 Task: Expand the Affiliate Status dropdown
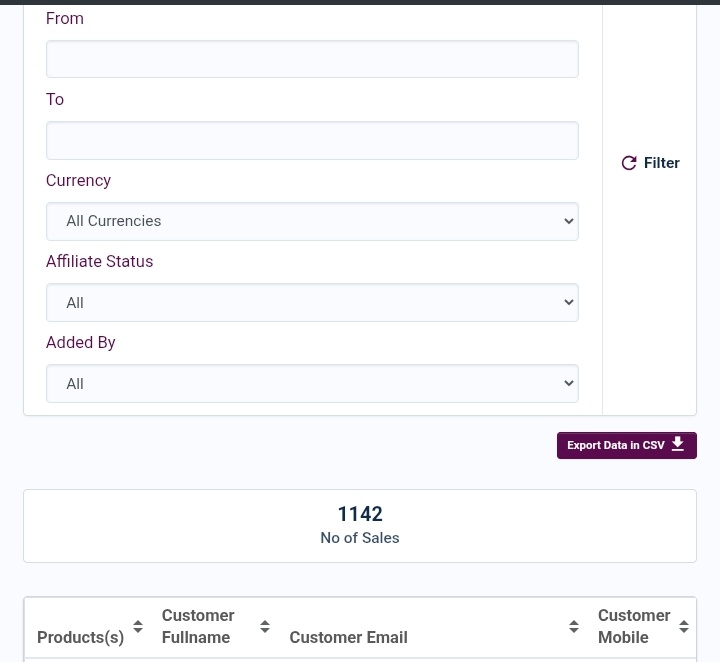click(x=312, y=303)
